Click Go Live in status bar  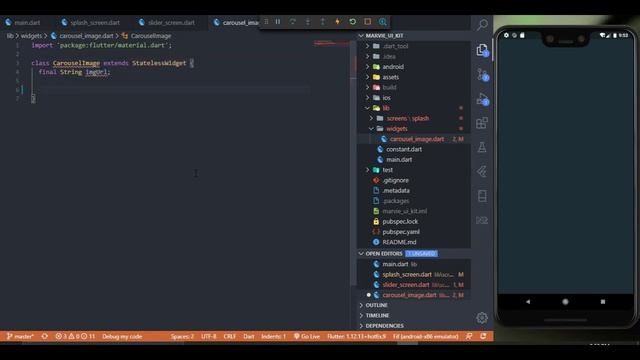[307, 336]
